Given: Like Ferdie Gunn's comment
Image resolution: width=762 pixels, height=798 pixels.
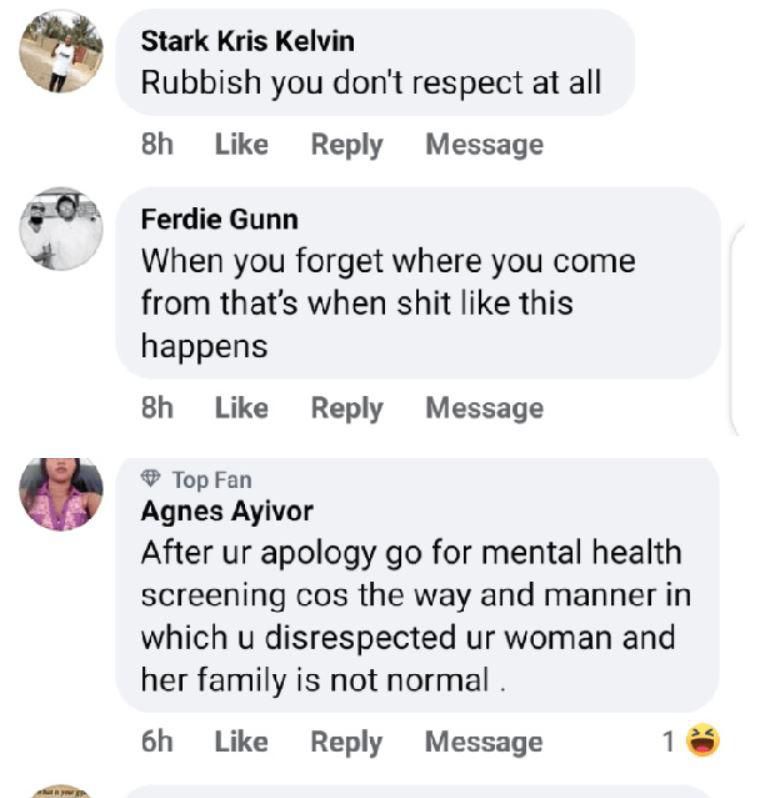Looking at the screenshot, I should [241, 408].
